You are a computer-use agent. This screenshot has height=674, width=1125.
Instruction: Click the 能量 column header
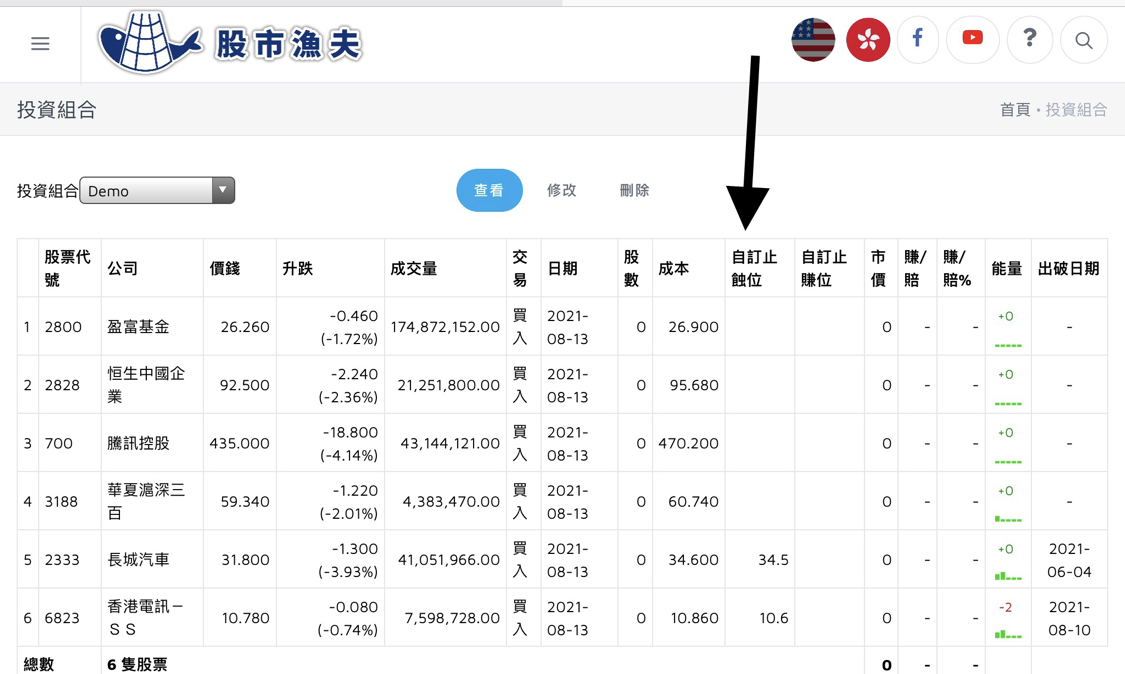click(x=1007, y=268)
